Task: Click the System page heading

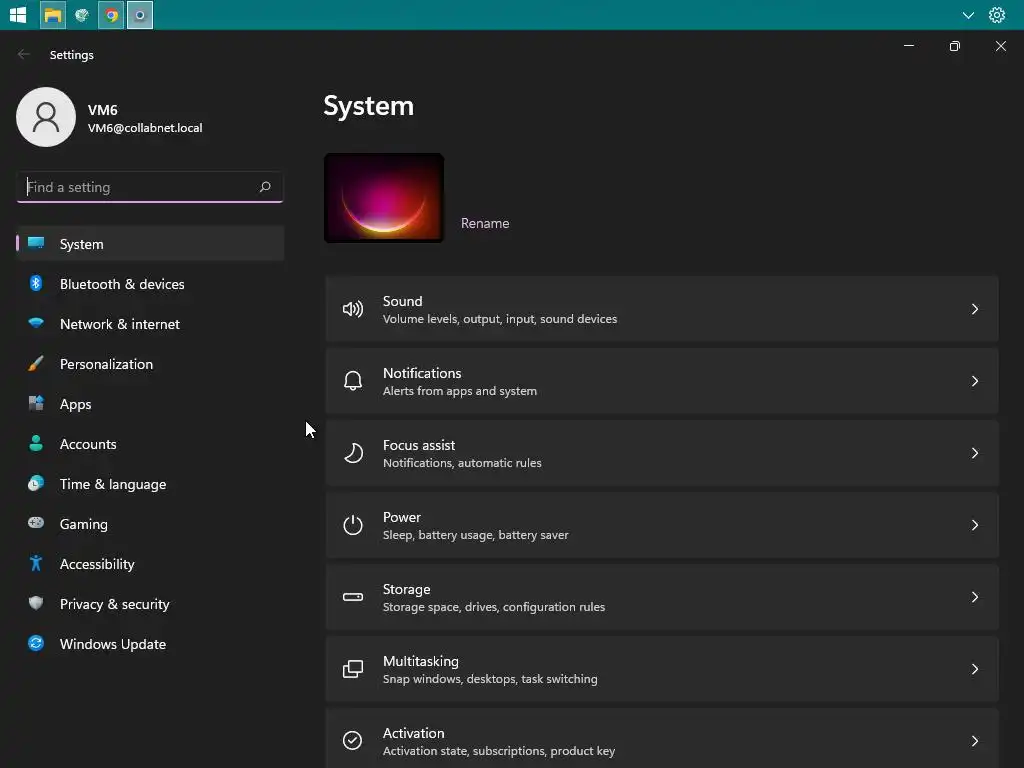Action: pos(368,106)
